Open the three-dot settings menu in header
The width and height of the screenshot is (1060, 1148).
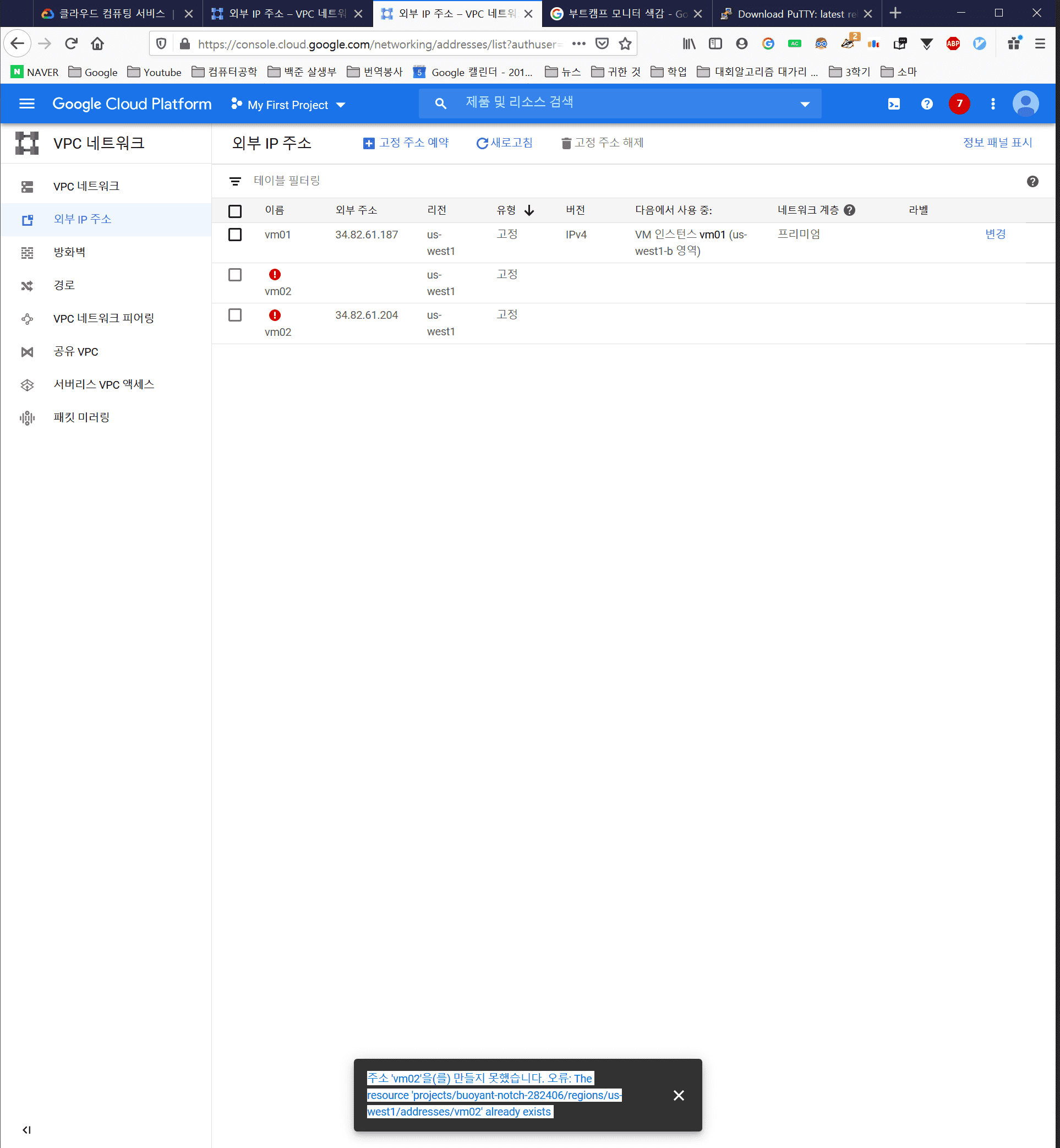coord(992,104)
